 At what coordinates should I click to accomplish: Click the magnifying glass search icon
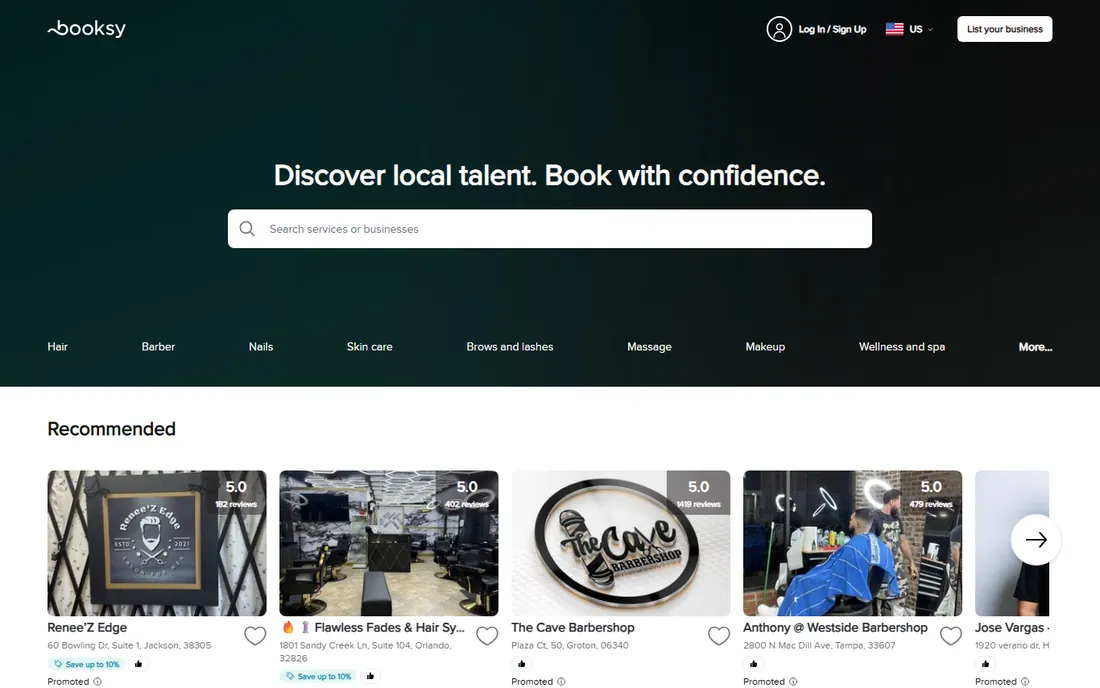coord(247,229)
